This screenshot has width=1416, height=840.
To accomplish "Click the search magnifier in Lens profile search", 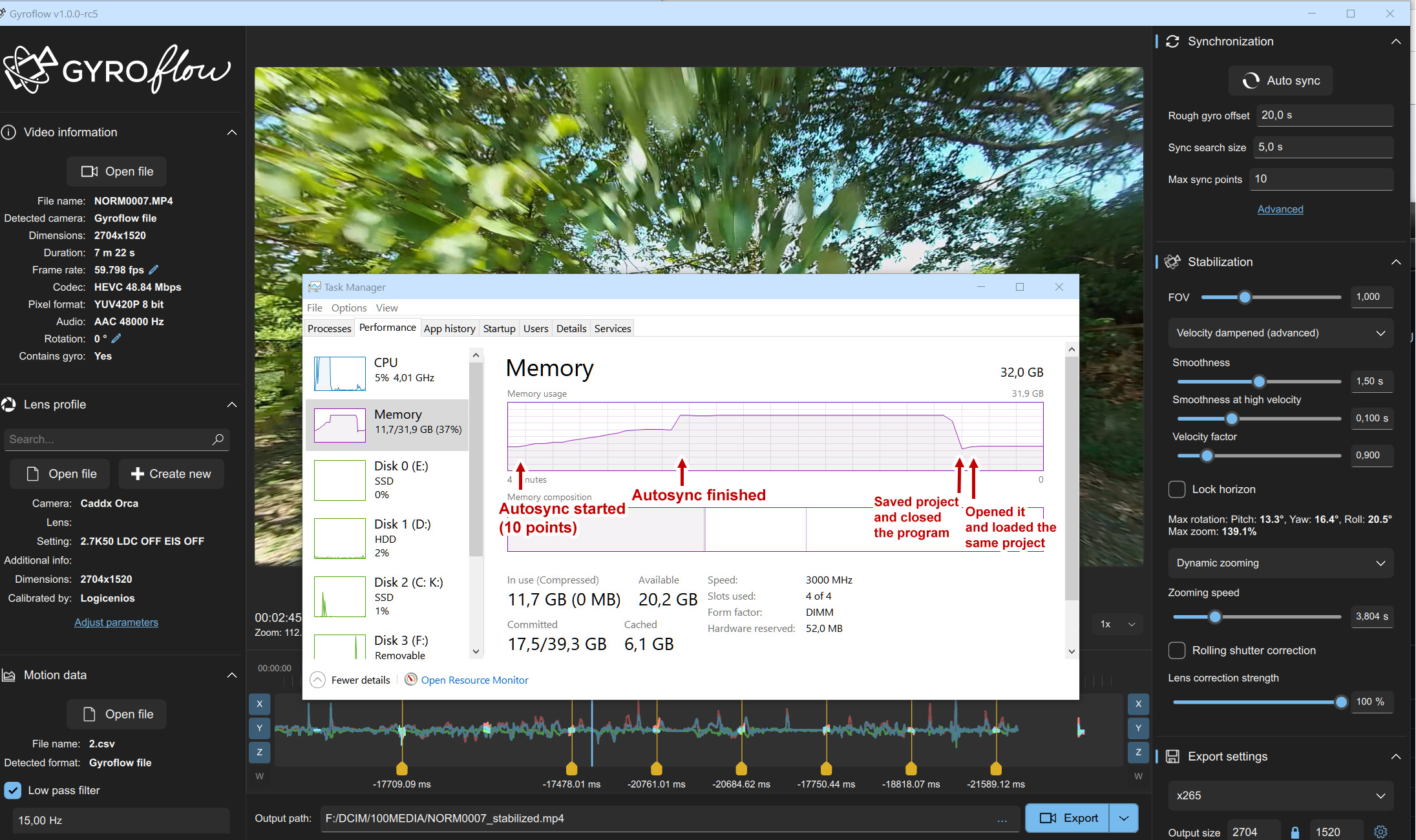I will point(219,439).
